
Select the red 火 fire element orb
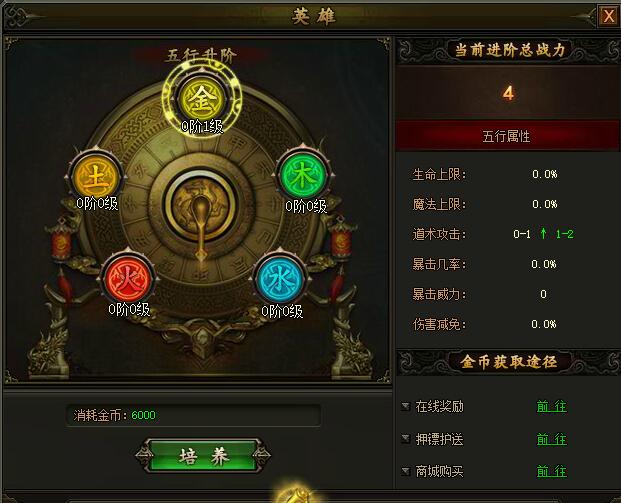[x=128, y=279]
